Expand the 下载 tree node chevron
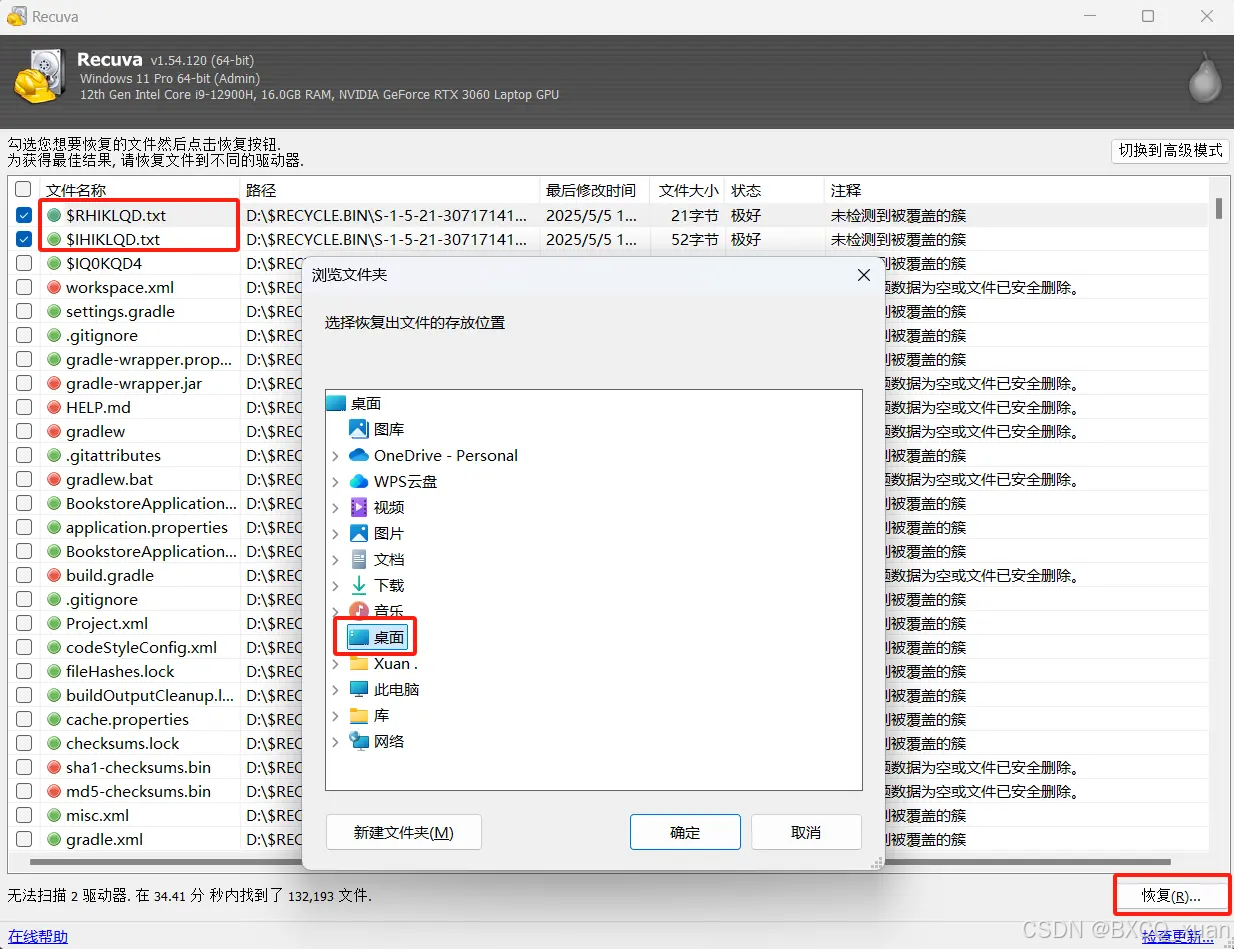 (x=336, y=586)
